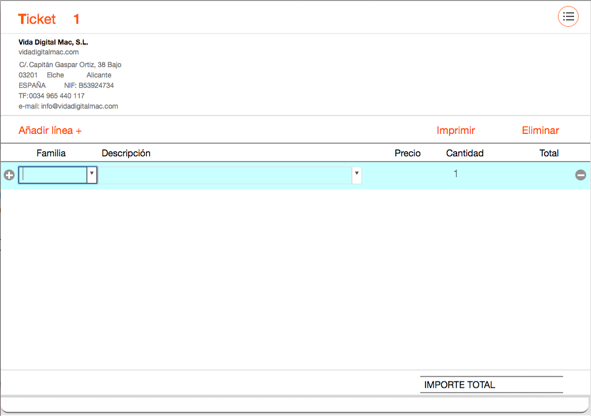
Task: Click the Total column header
Action: pos(549,153)
